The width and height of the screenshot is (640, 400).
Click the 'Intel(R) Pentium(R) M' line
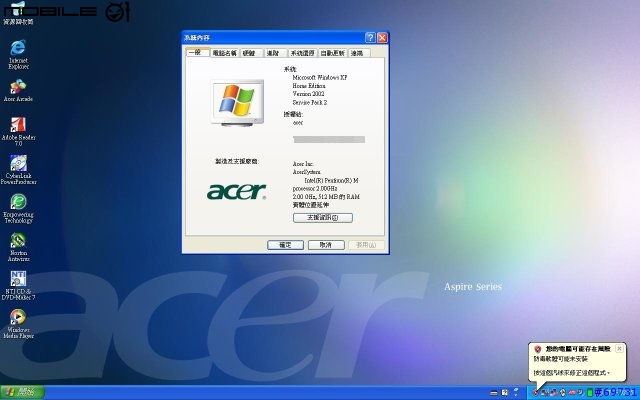tap(331, 180)
